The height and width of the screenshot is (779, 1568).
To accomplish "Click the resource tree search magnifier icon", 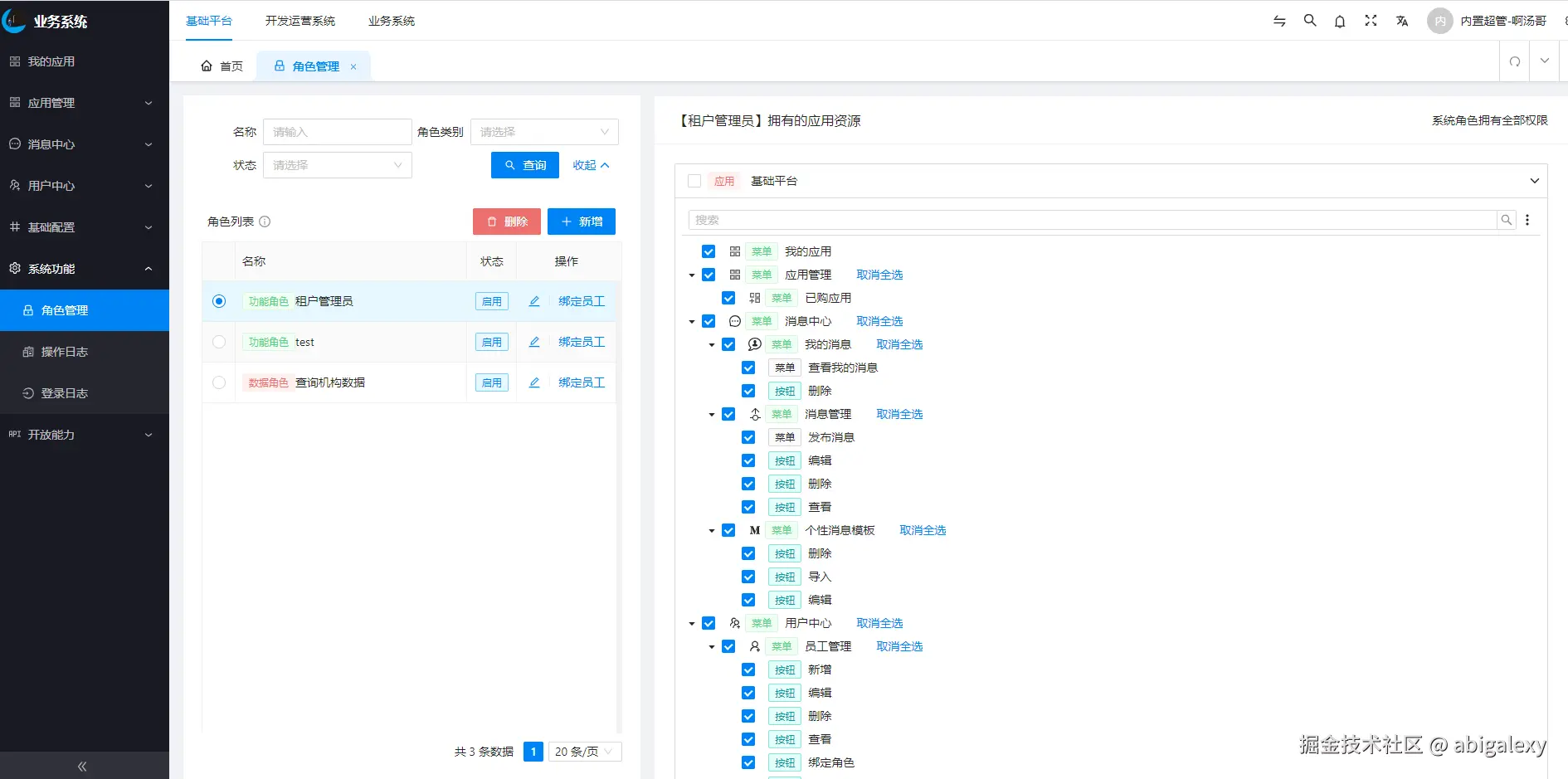I will coord(1507,220).
